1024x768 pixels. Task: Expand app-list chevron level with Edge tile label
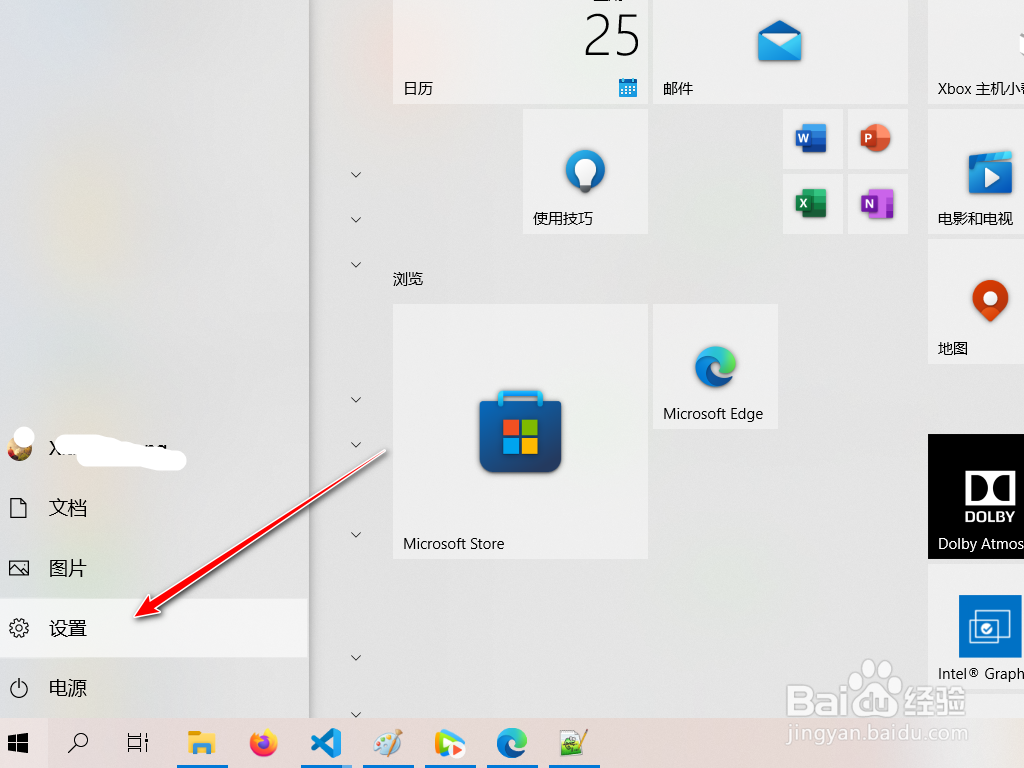point(356,400)
